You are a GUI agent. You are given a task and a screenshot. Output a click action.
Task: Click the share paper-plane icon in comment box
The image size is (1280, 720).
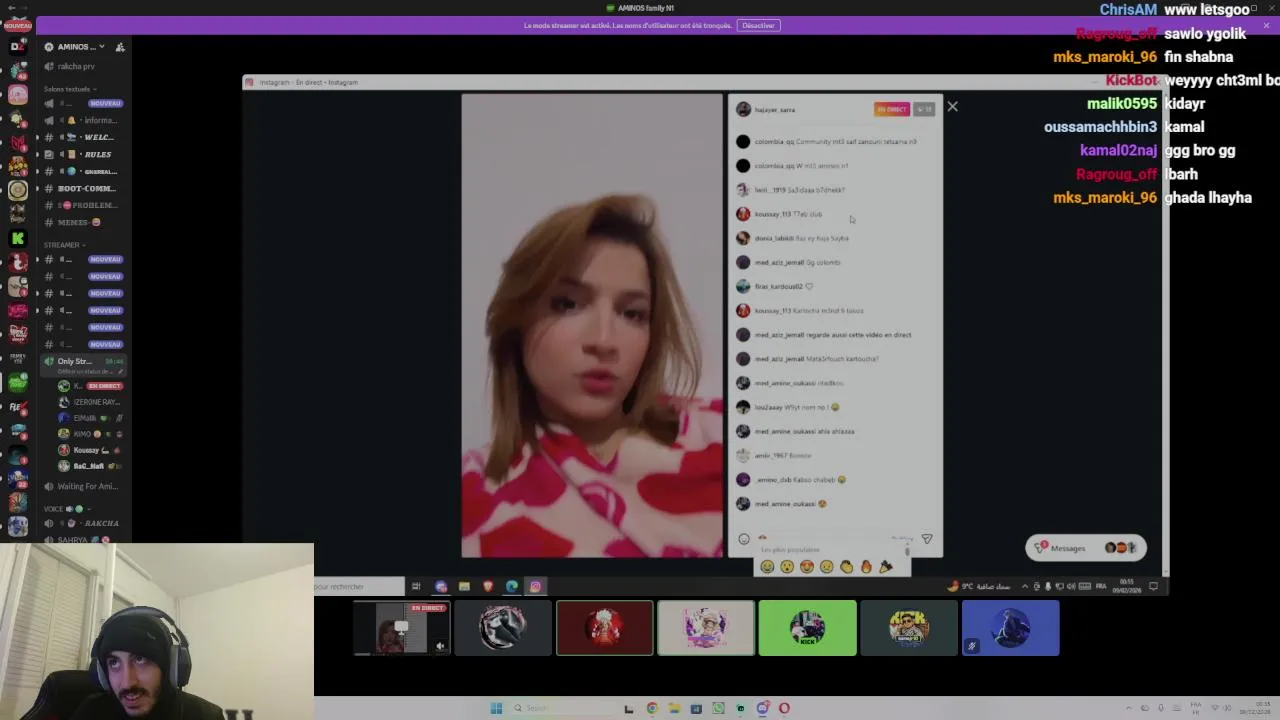[927, 539]
